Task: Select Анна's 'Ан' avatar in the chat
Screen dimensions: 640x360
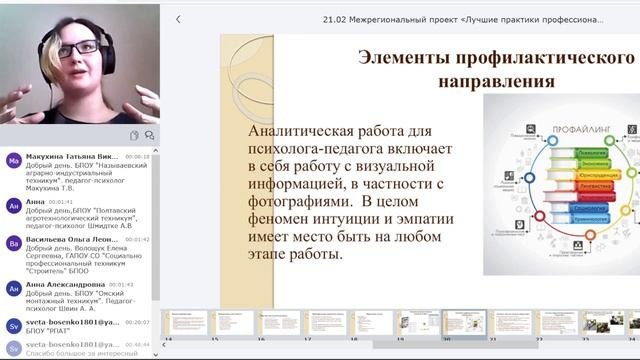Action: pyautogui.click(x=13, y=206)
